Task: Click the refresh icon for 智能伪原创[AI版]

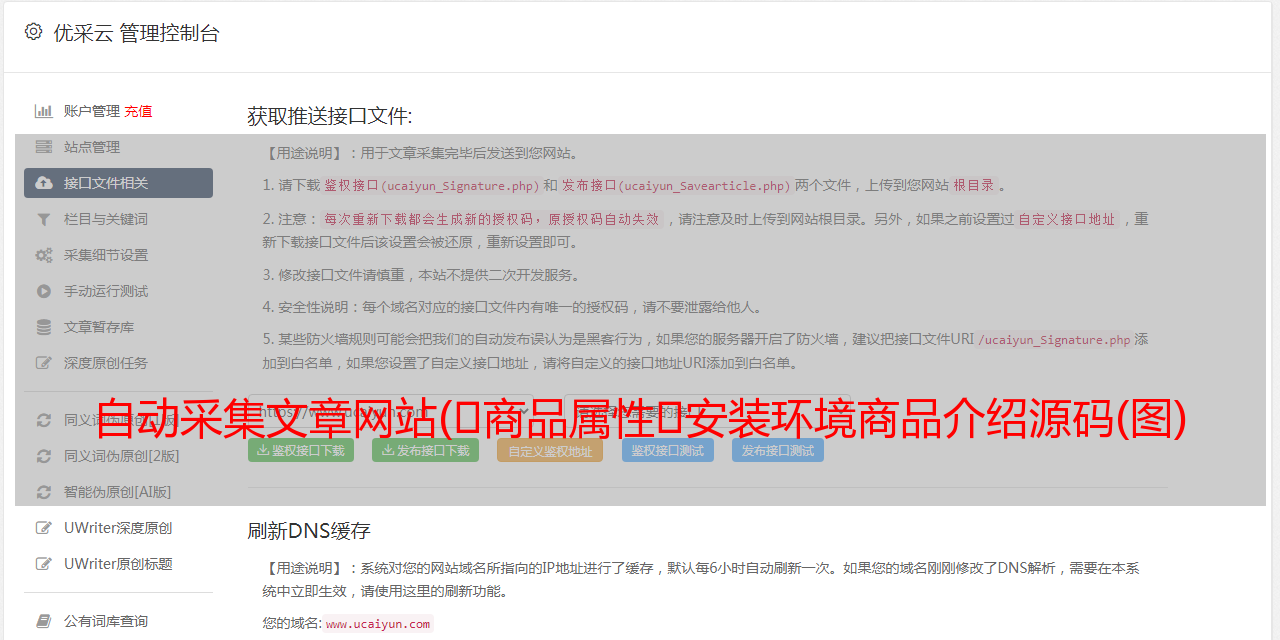Action: 43,492
